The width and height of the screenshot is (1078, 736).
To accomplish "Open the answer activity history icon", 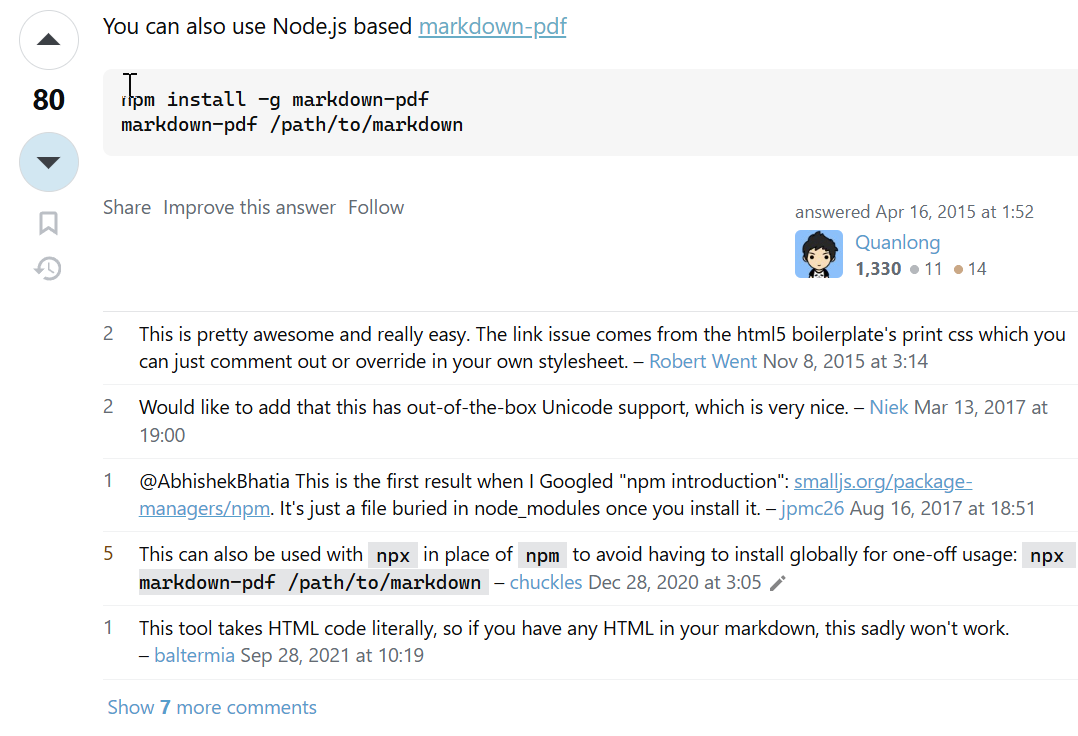I will coord(48,268).
